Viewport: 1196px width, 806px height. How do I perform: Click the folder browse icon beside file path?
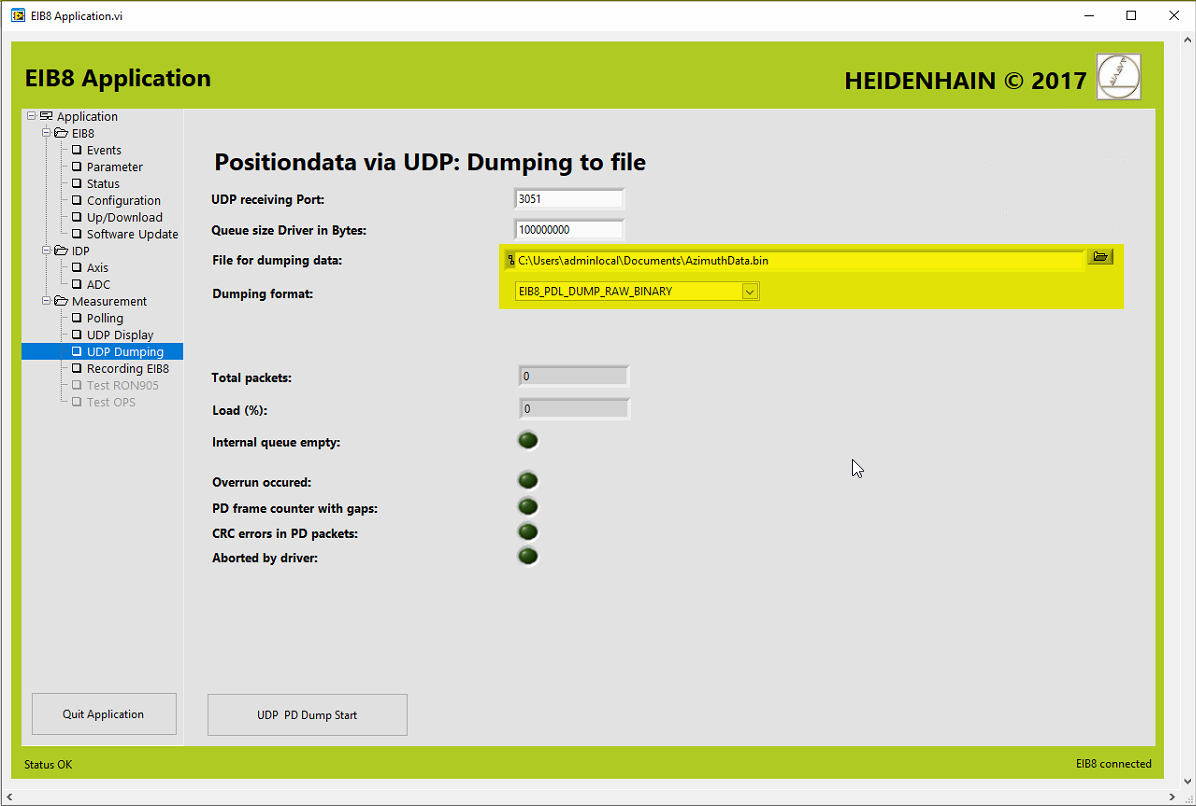click(1100, 257)
